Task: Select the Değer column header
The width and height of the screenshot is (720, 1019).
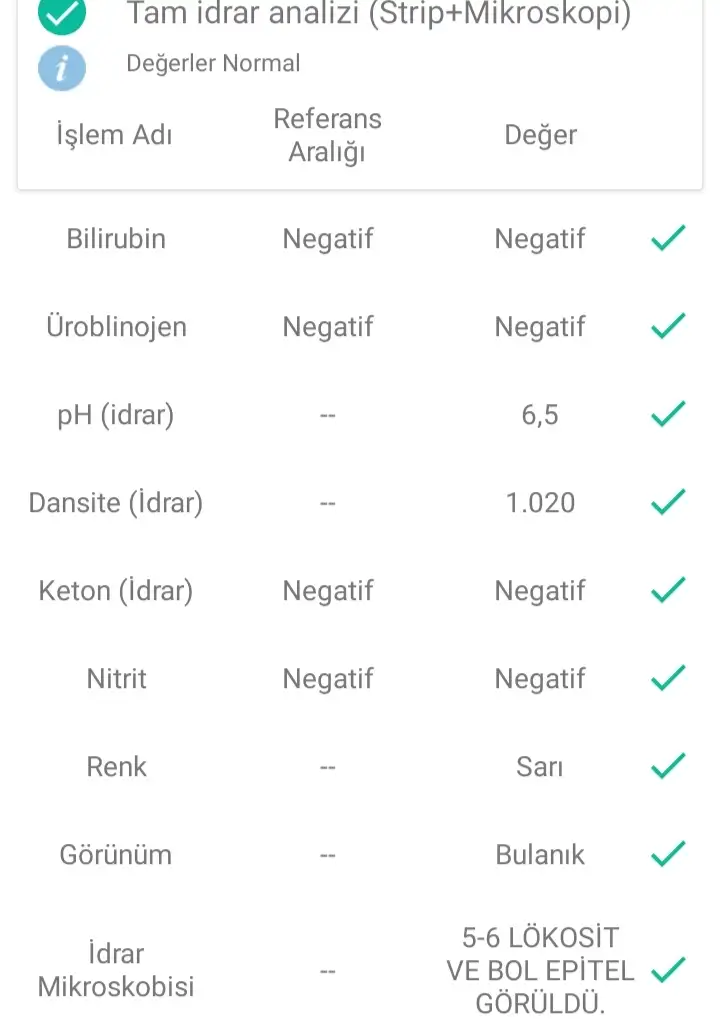Action: click(x=540, y=135)
